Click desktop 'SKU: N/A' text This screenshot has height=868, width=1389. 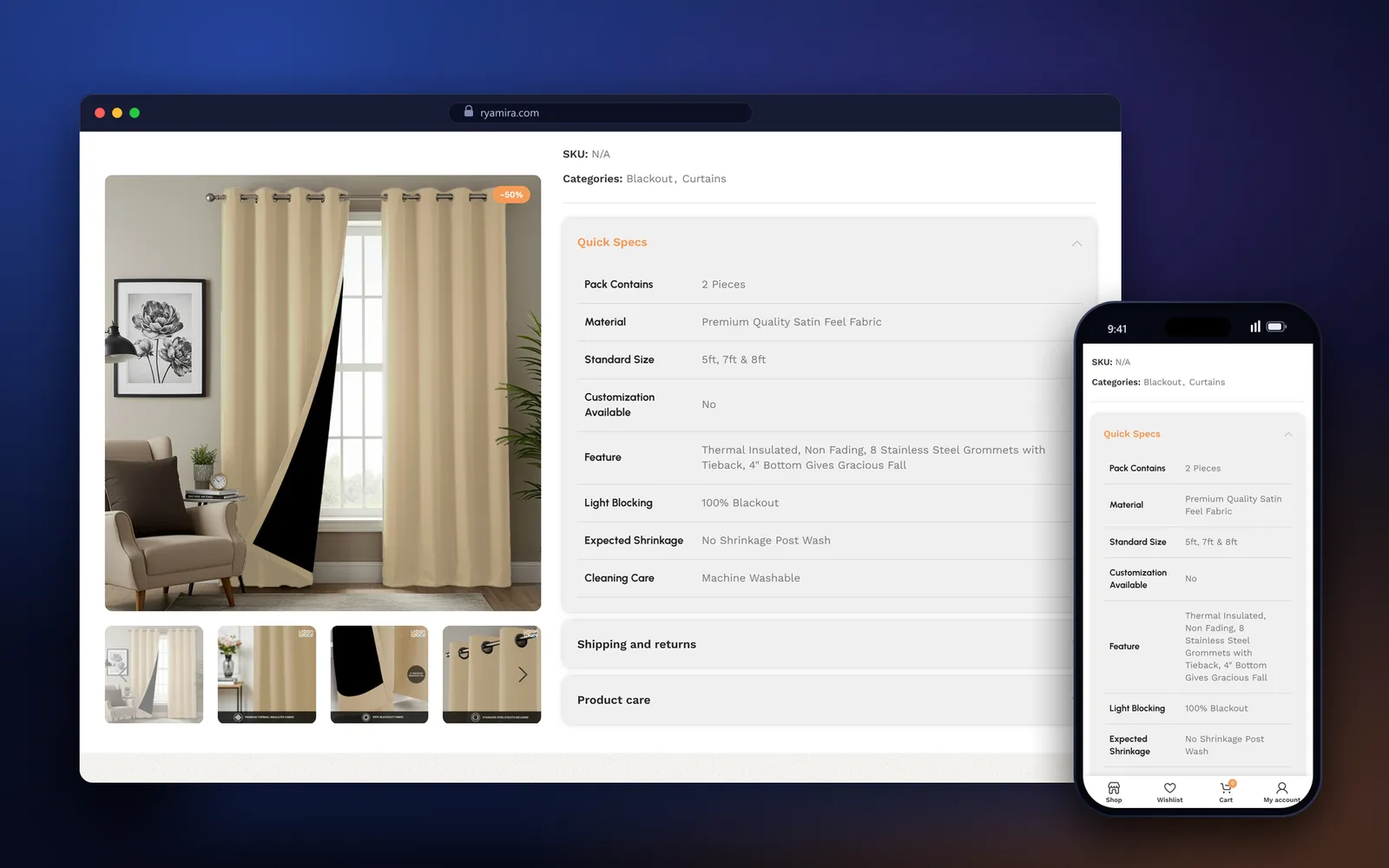point(586,154)
